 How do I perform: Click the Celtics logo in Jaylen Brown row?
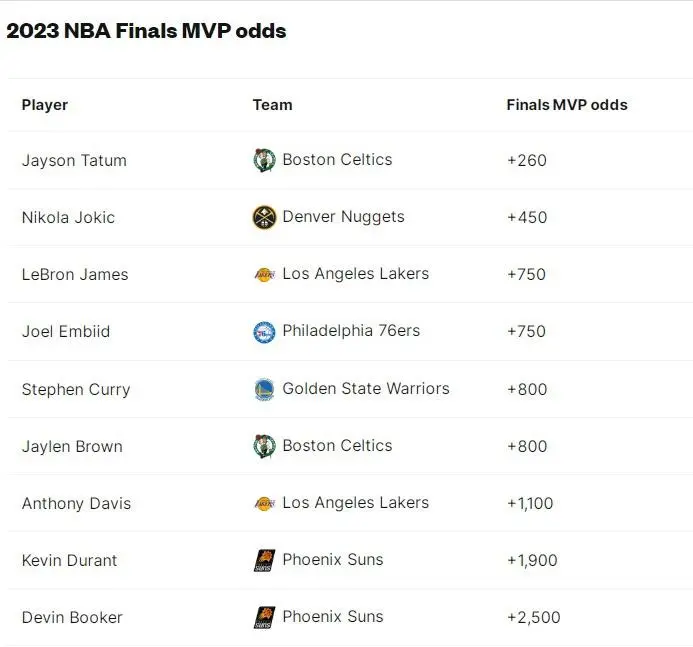coord(264,446)
